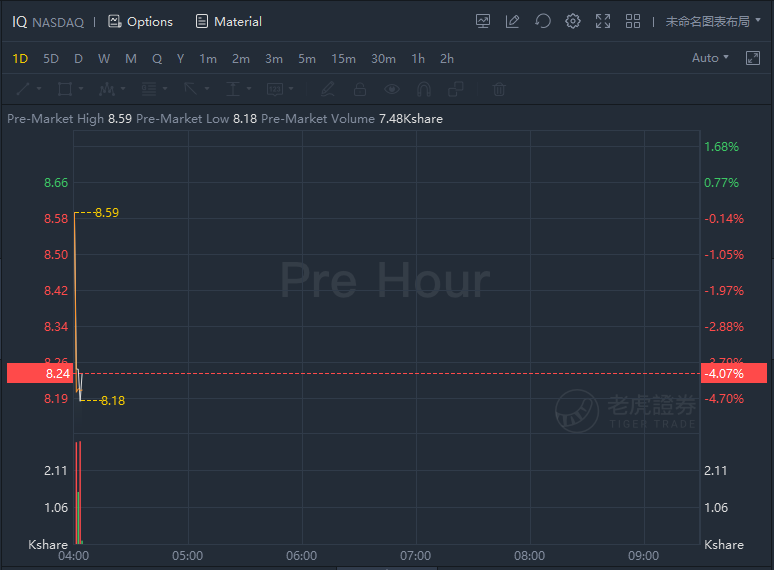
Task: Click the pencil edit drawing icon in toolbar
Action: pyautogui.click(x=328, y=89)
